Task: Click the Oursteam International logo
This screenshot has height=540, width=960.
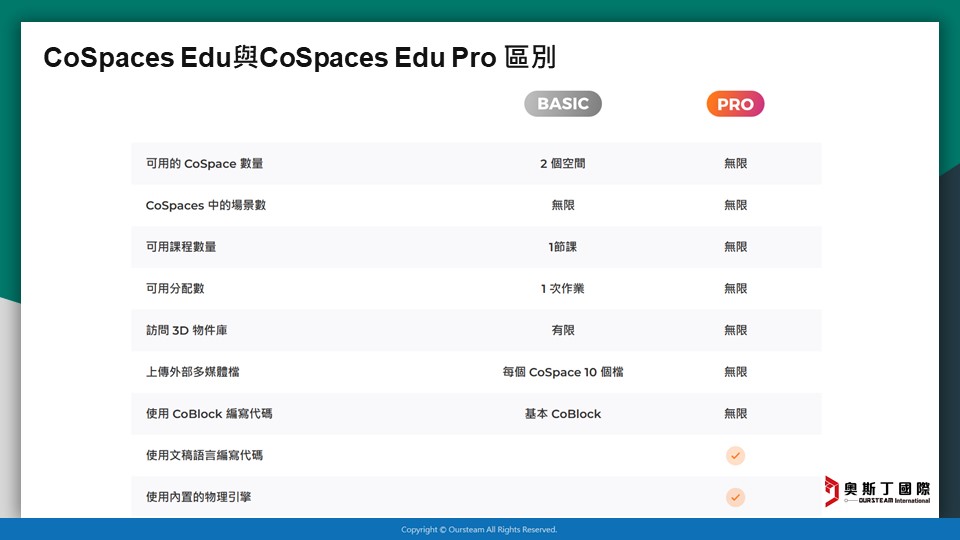Action: pyautogui.click(x=877, y=491)
